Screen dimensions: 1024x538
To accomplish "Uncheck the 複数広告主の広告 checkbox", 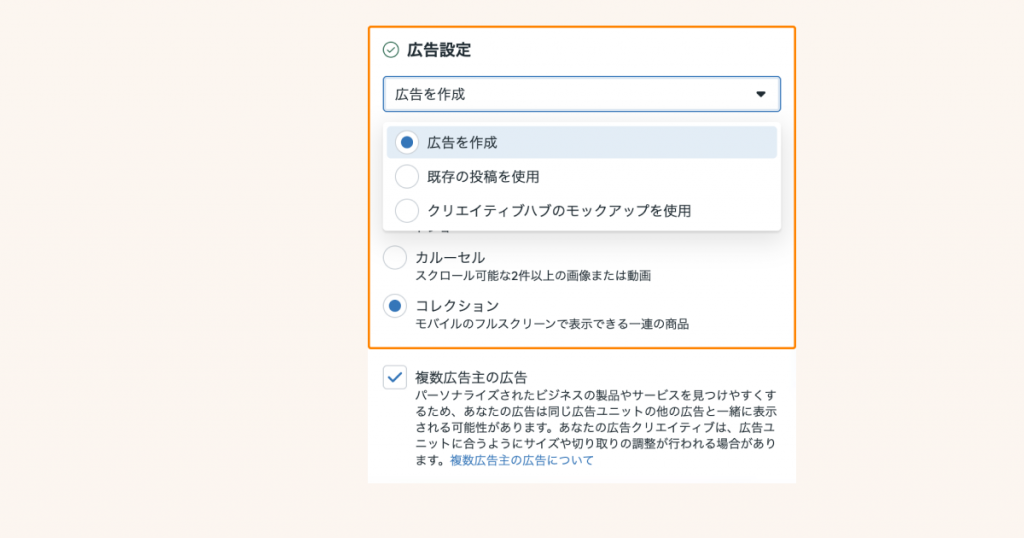I will click(x=394, y=377).
